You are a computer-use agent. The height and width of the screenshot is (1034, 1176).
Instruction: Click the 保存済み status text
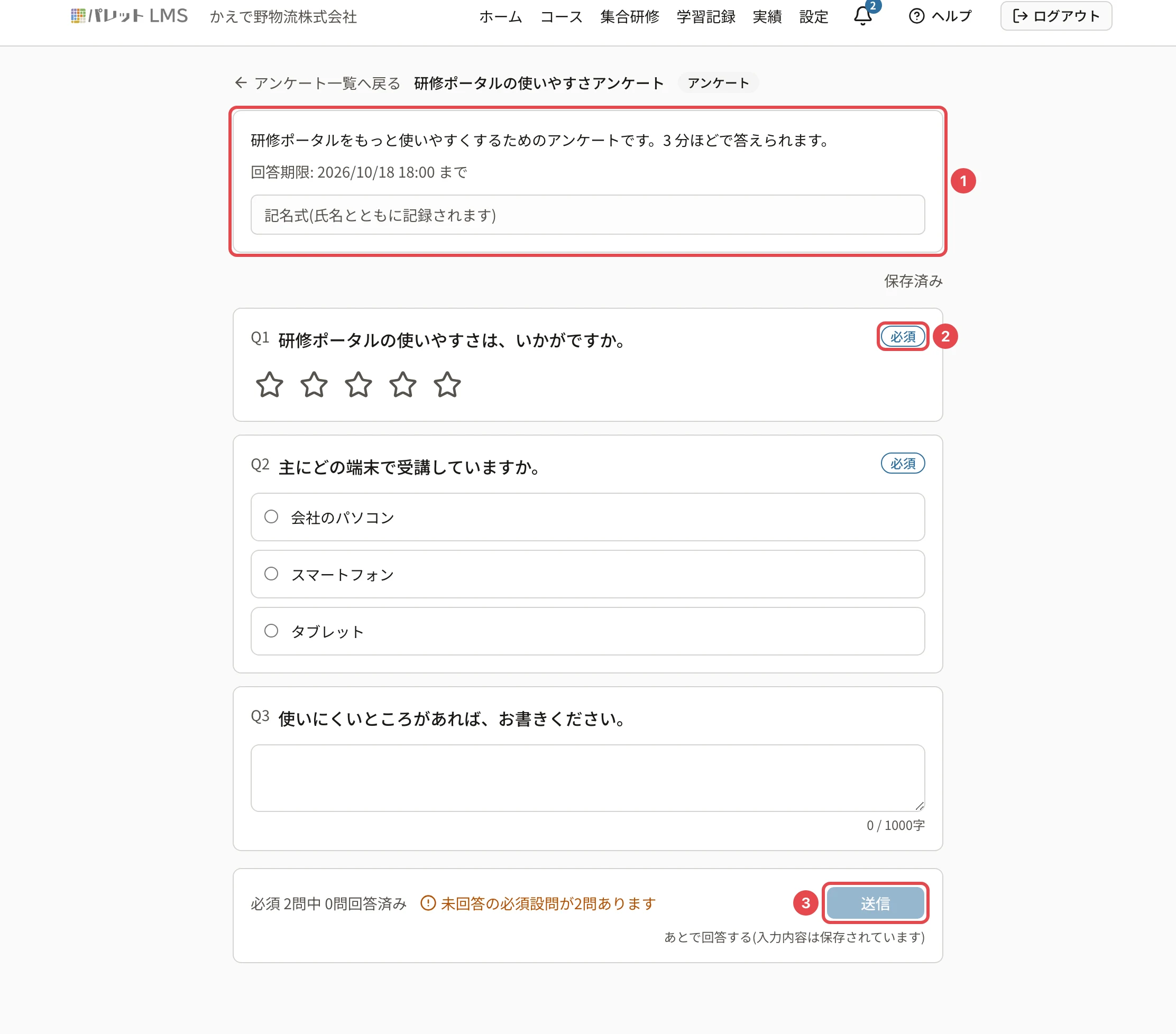point(913,281)
